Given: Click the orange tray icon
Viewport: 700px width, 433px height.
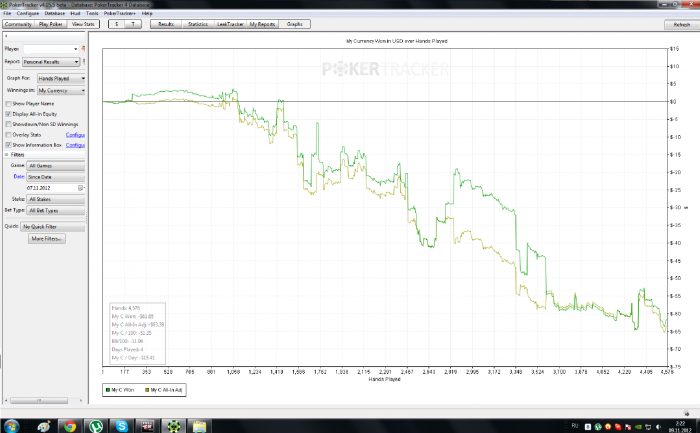Looking at the screenshot, I should pos(608,427).
